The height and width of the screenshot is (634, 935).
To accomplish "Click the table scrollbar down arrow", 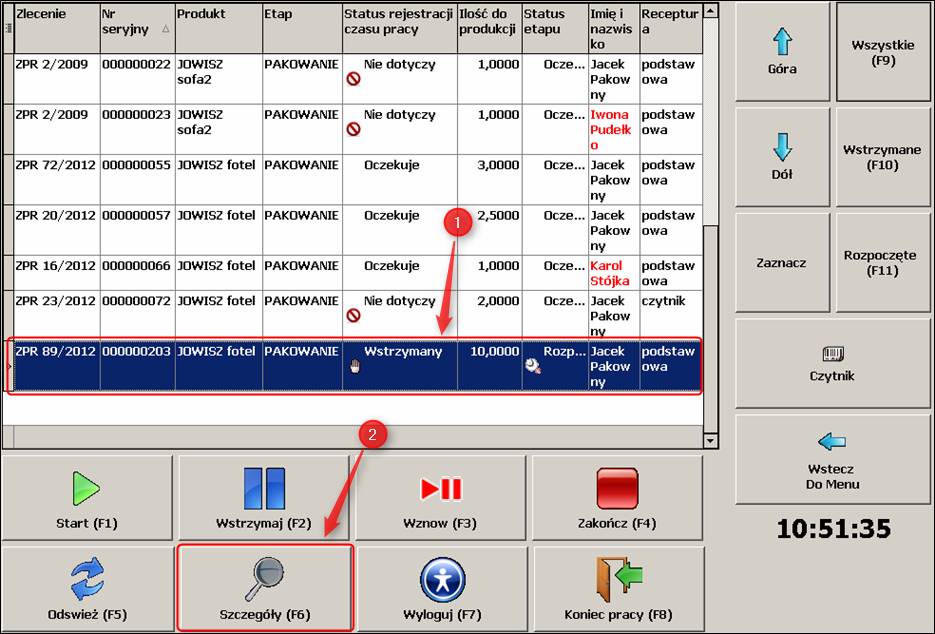I will pyautogui.click(x=711, y=441).
